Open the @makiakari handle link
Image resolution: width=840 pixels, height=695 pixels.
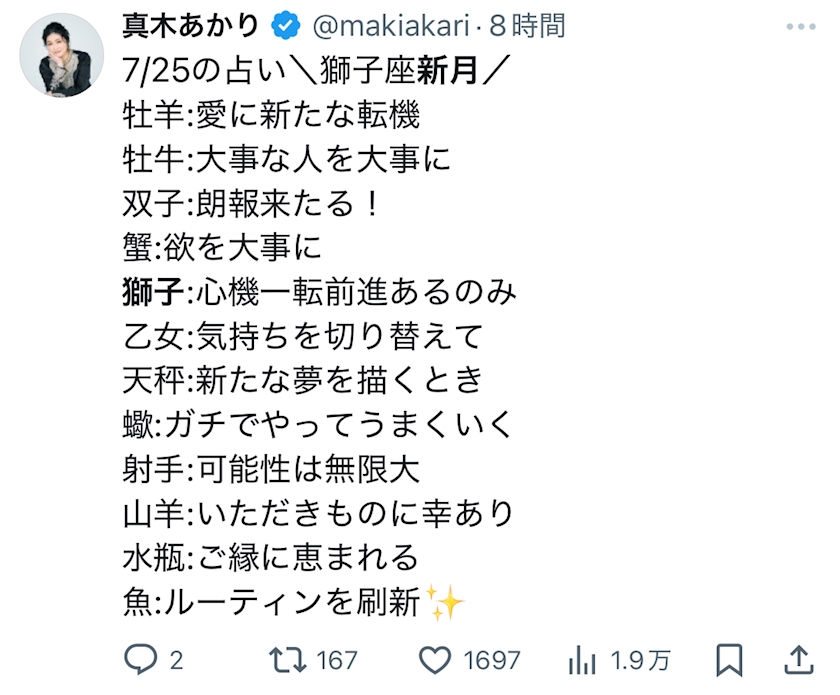pos(391,26)
